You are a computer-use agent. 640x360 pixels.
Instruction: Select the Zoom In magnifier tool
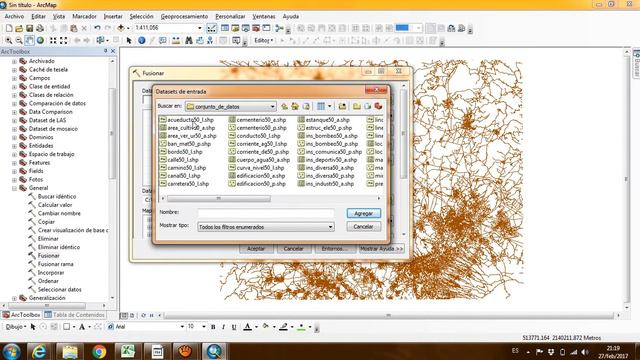click(9, 40)
